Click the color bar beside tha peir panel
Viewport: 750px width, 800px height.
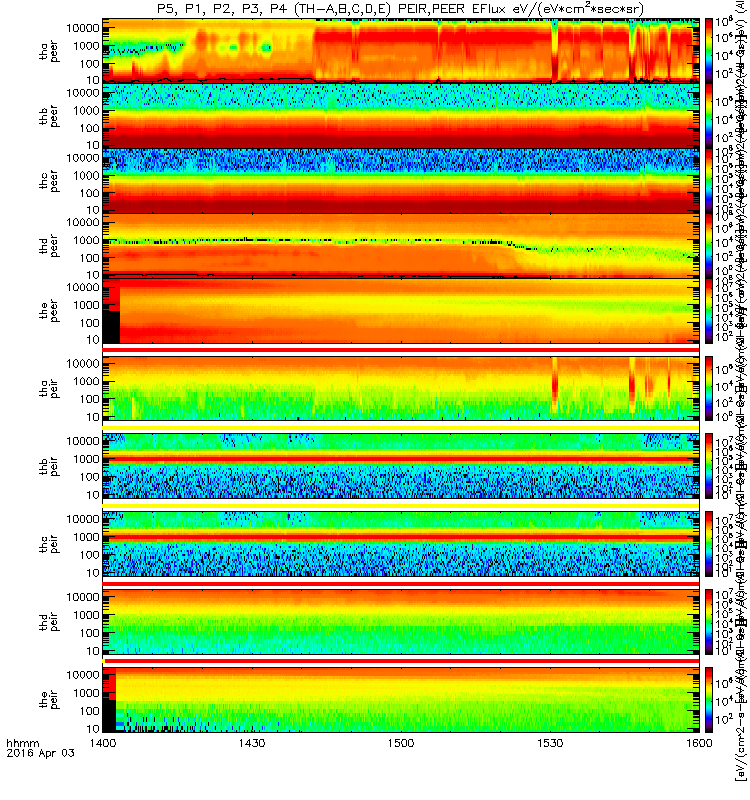click(709, 388)
